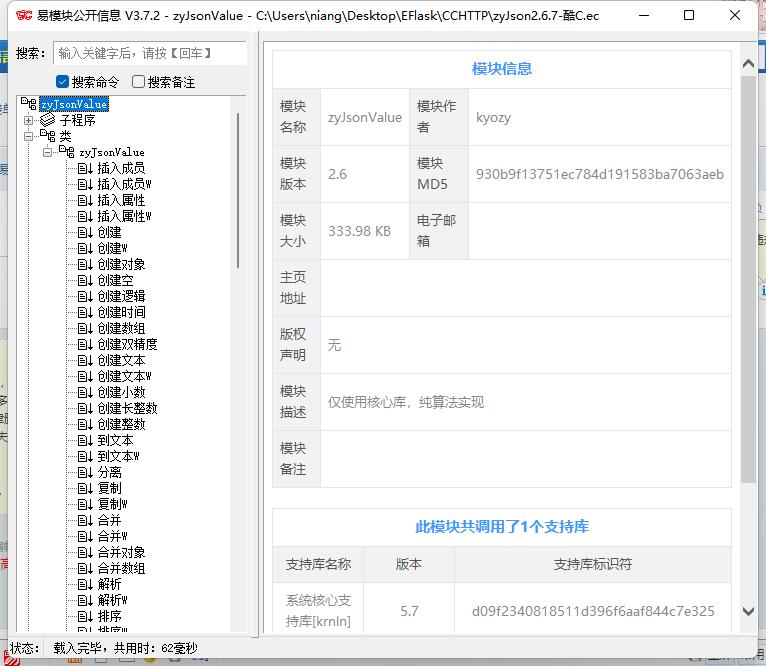The width and height of the screenshot is (766, 666).
Task: Click the app logo in title bar
Action: [x=22, y=15]
